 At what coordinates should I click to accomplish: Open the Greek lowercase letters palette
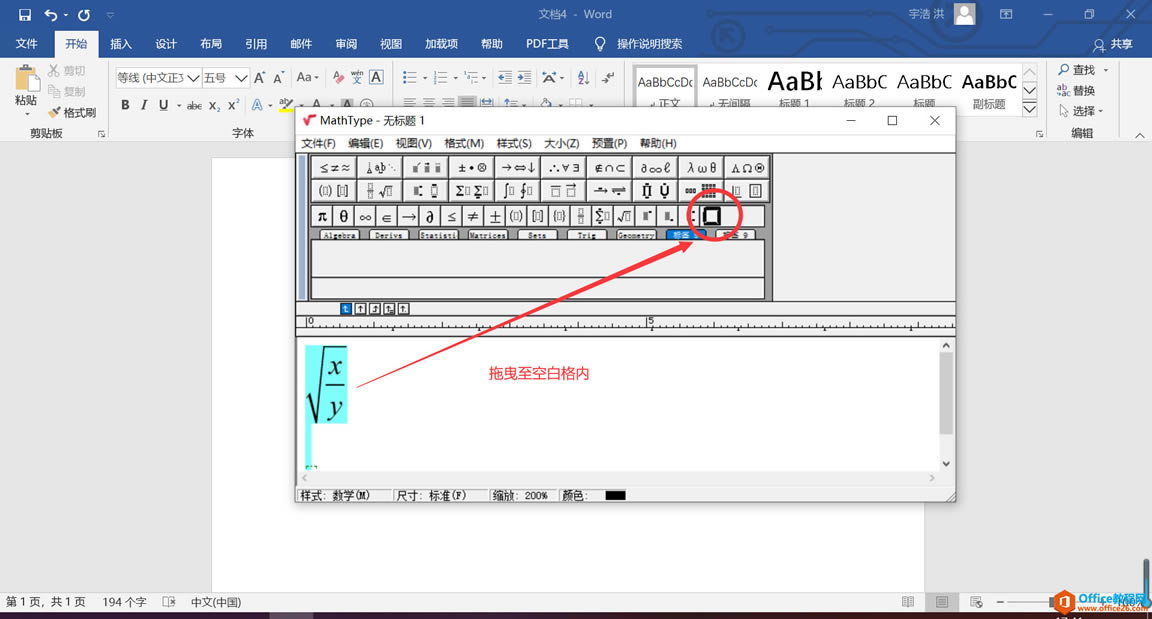point(701,167)
